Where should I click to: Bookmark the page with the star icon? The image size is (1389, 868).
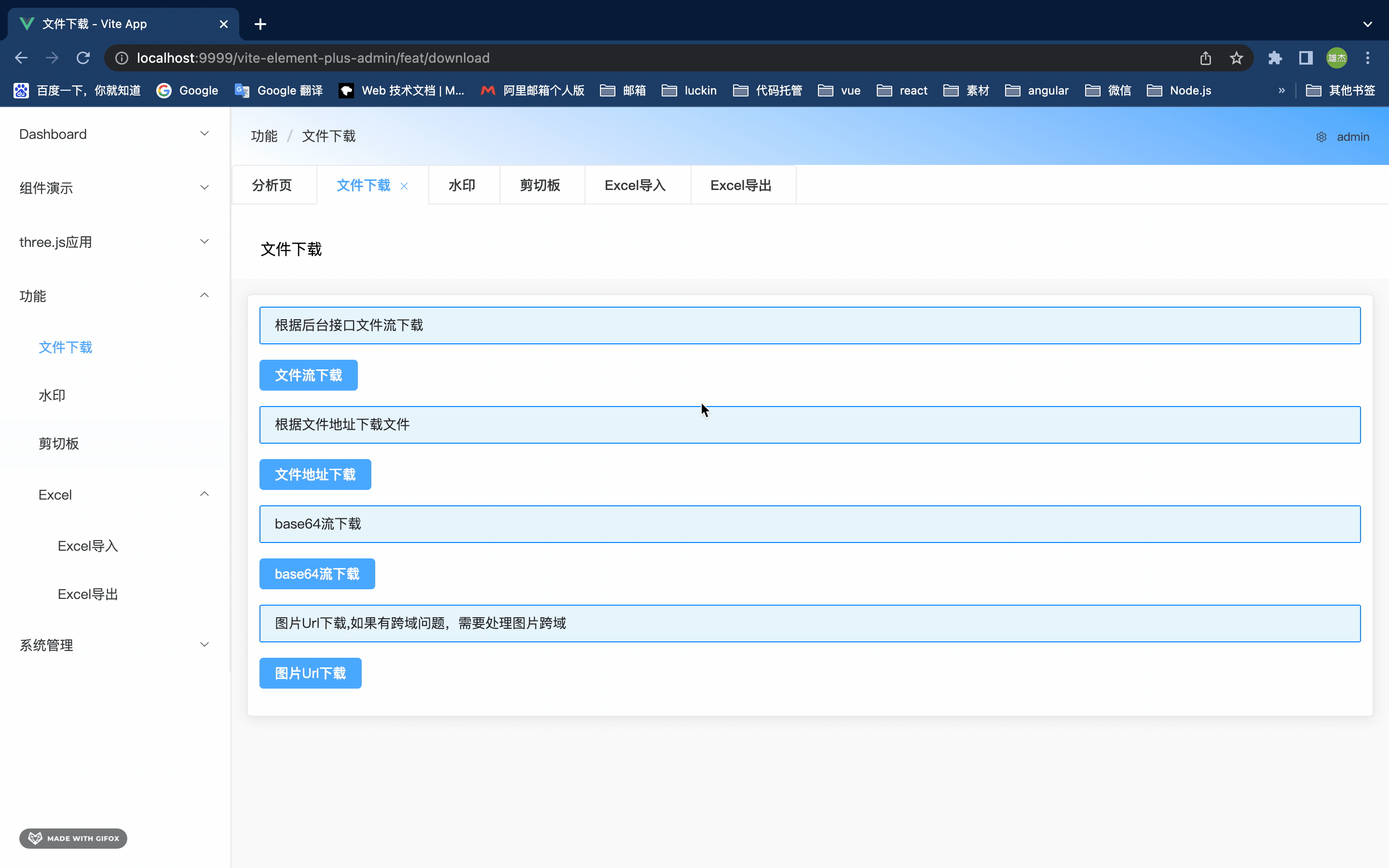pos(1236,58)
